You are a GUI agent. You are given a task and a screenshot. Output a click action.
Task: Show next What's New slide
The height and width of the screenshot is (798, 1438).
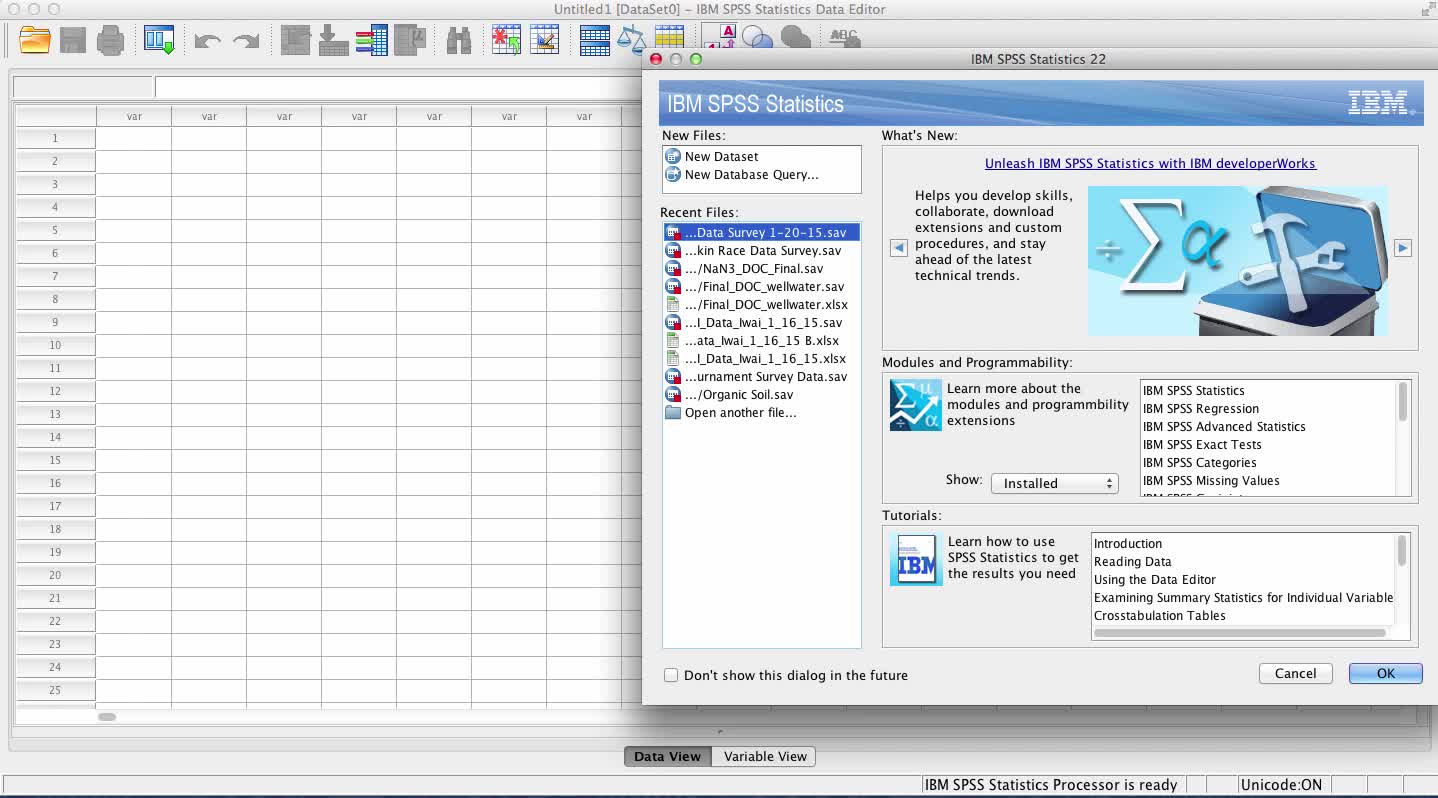[1403, 248]
